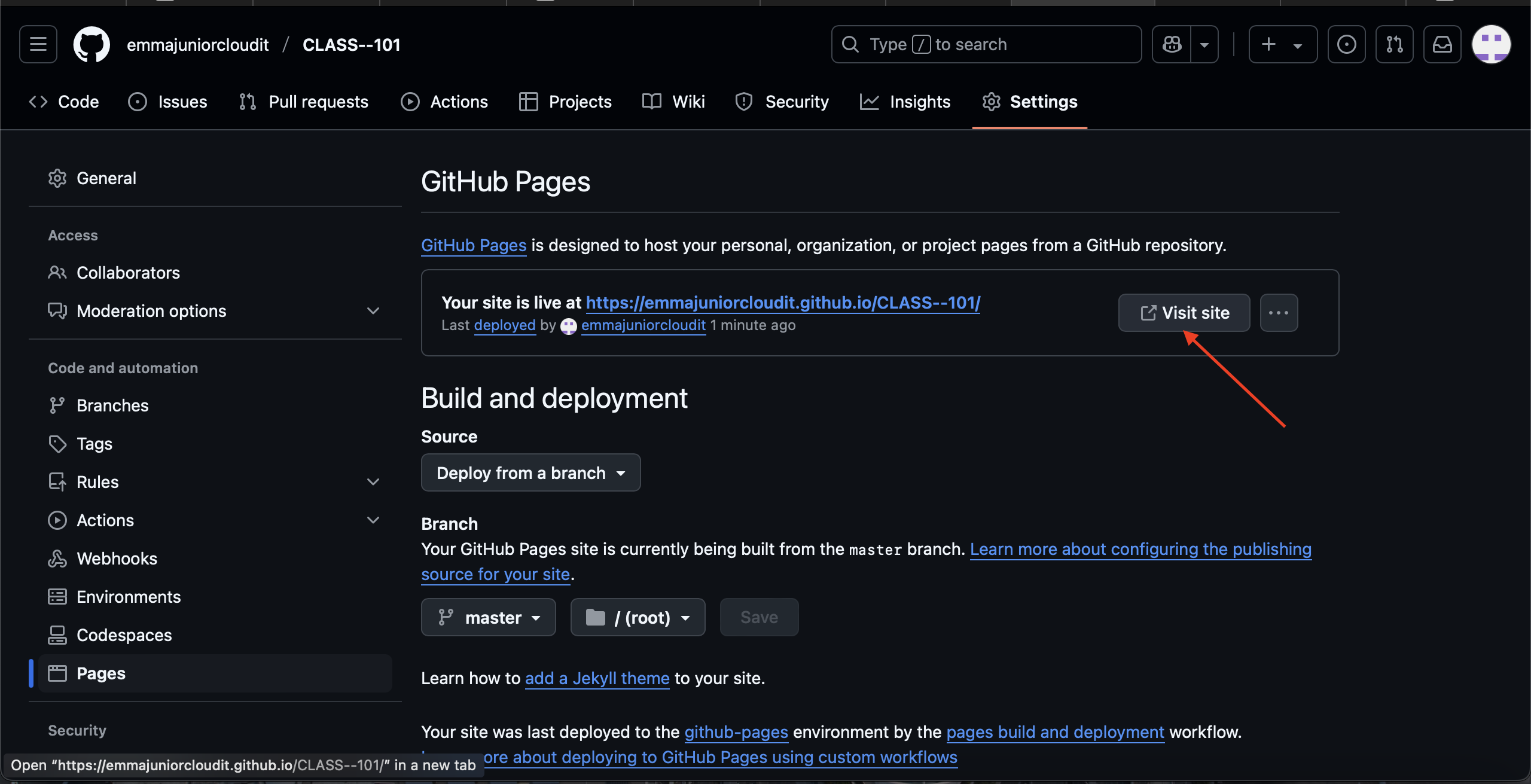Select the Settings tab

1030,102
